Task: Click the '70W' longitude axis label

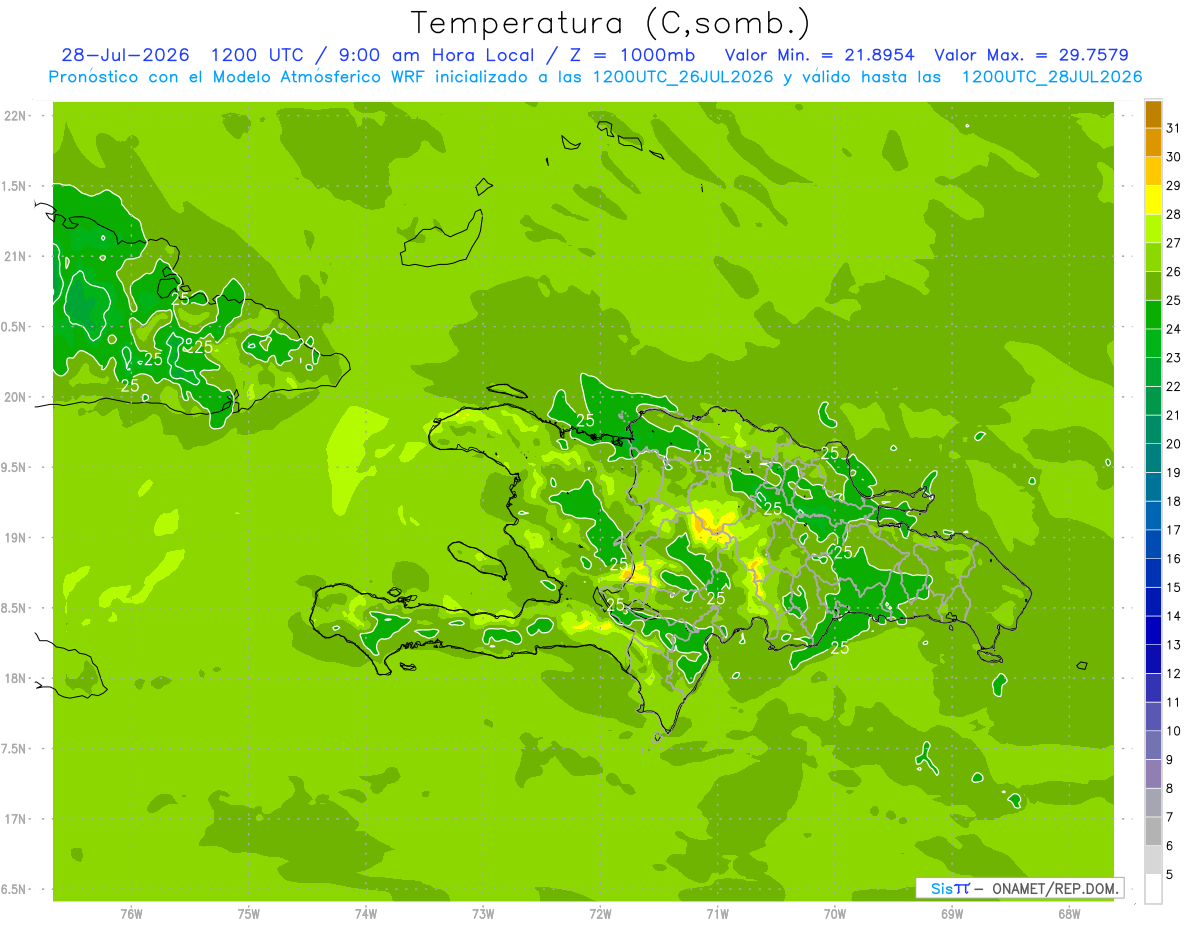Action: tap(835, 914)
